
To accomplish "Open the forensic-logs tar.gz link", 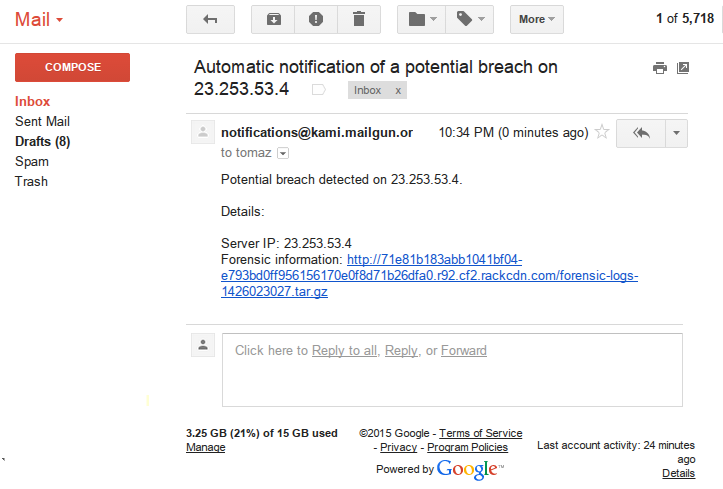I will (429, 276).
